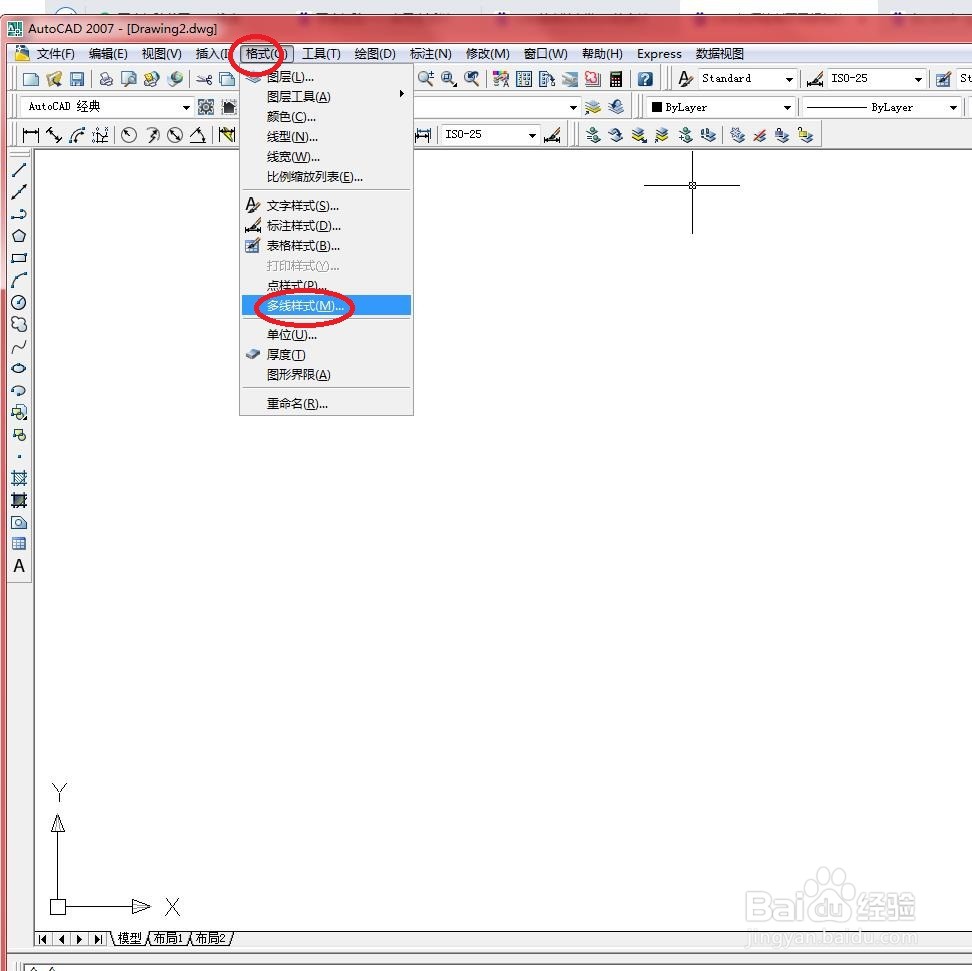Click the Linear dimension icon
Screen dimensions: 972x971
tap(30, 135)
